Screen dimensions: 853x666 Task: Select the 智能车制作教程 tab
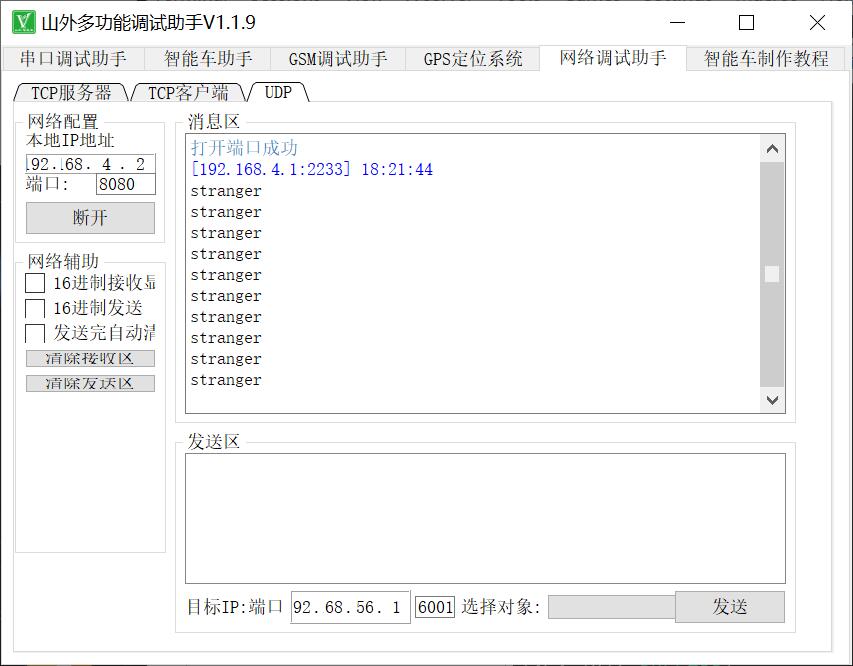pos(762,58)
